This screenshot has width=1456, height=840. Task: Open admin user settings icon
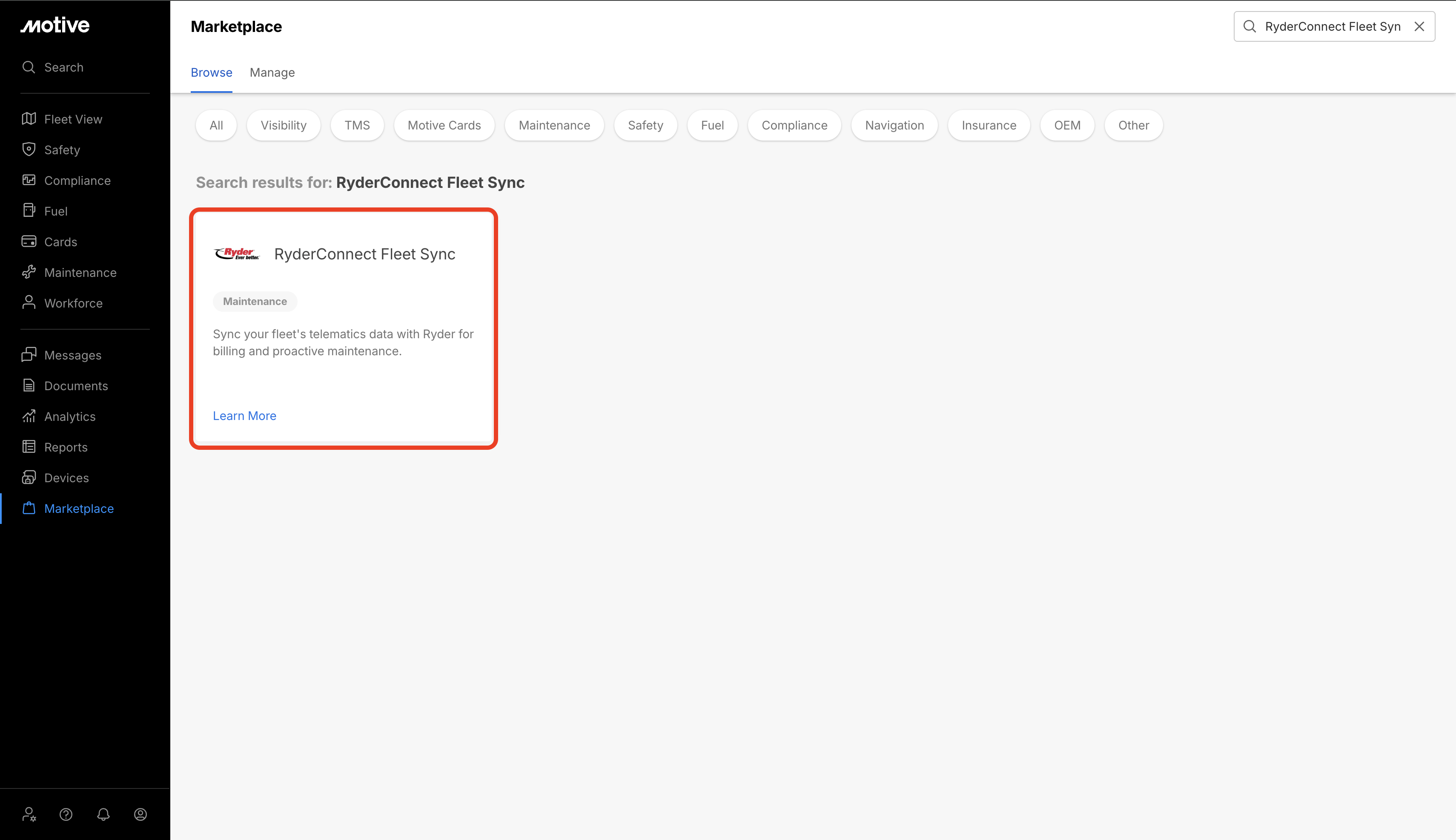pos(29,814)
